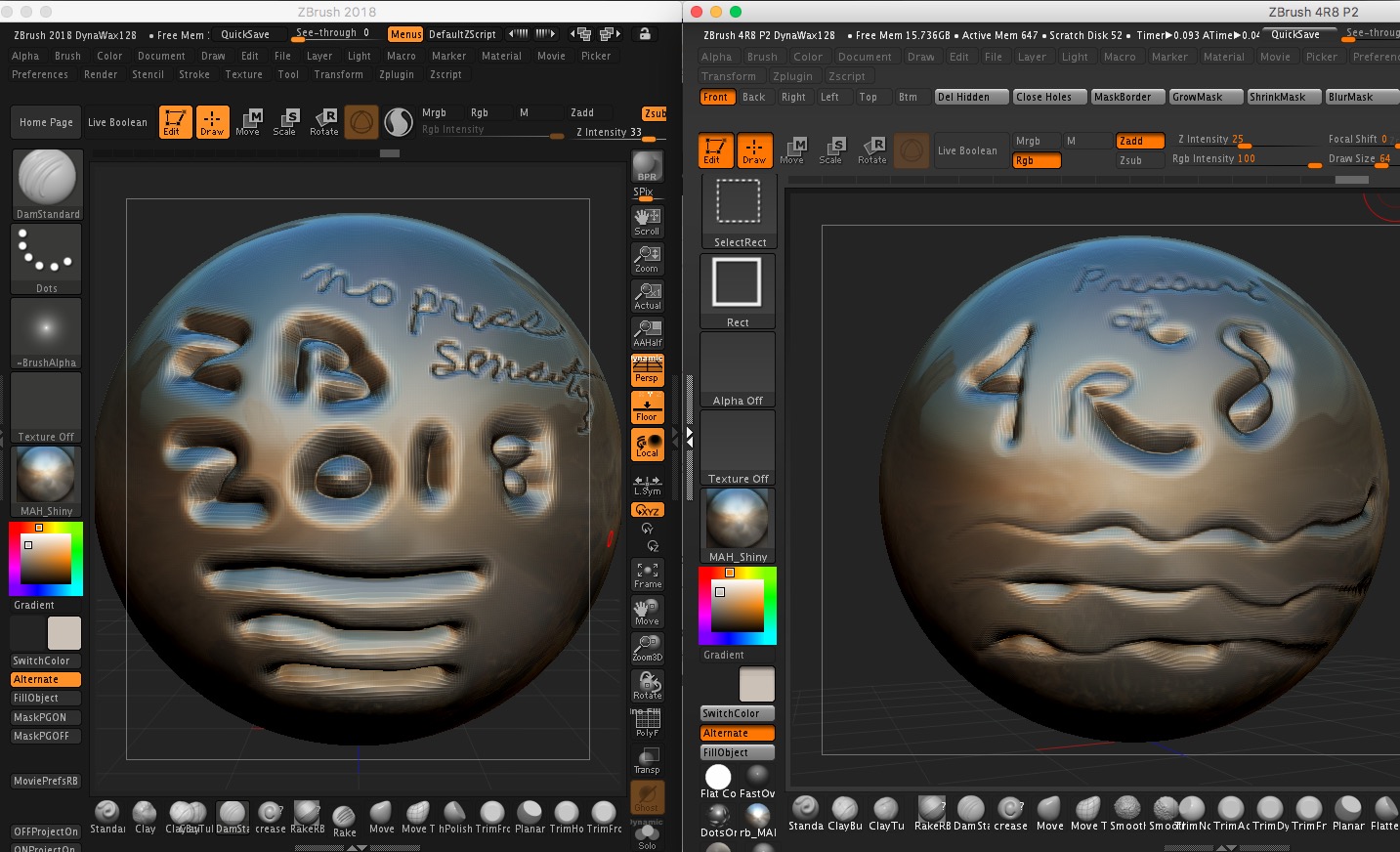The image size is (1400, 852).
Task: Pick a color in ZBrush 2018 color picker
Action: pos(46,558)
